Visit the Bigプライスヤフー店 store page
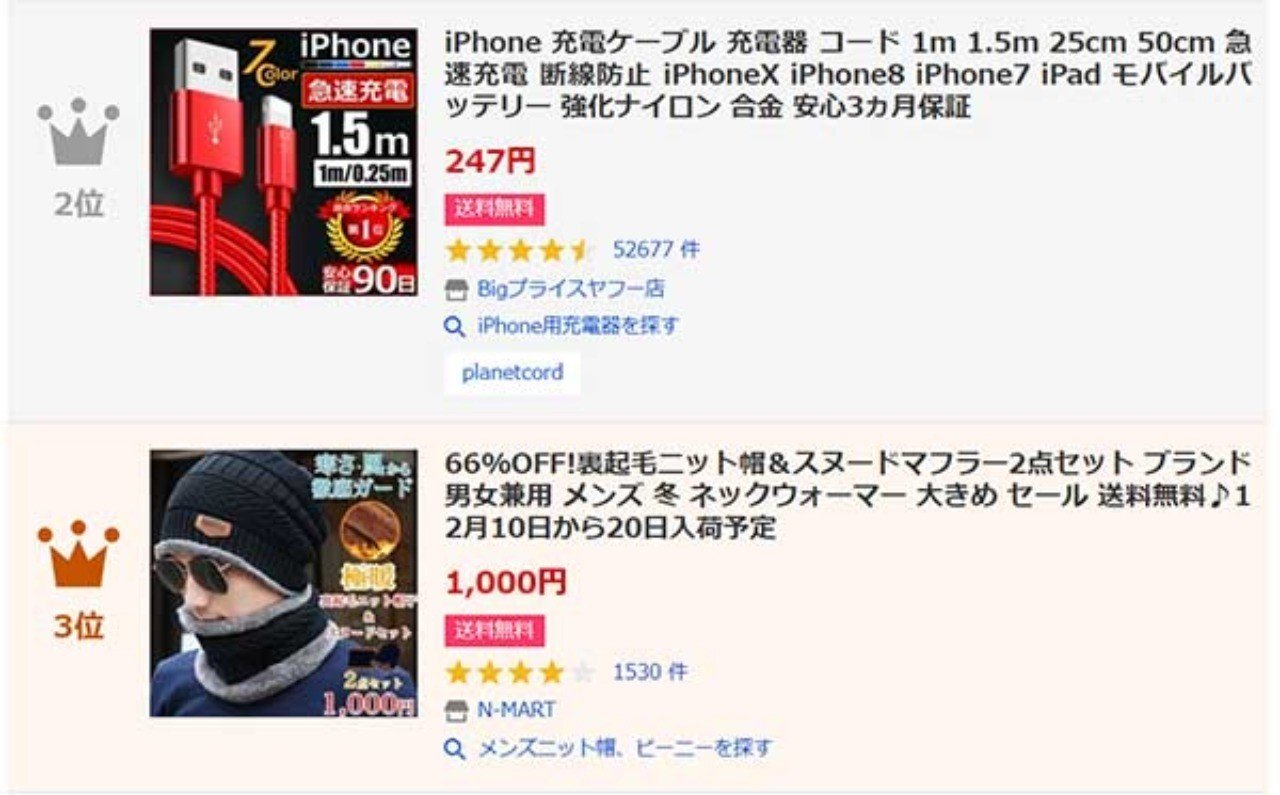The width and height of the screenshot is (1280, 795). [x=570, y=290]
